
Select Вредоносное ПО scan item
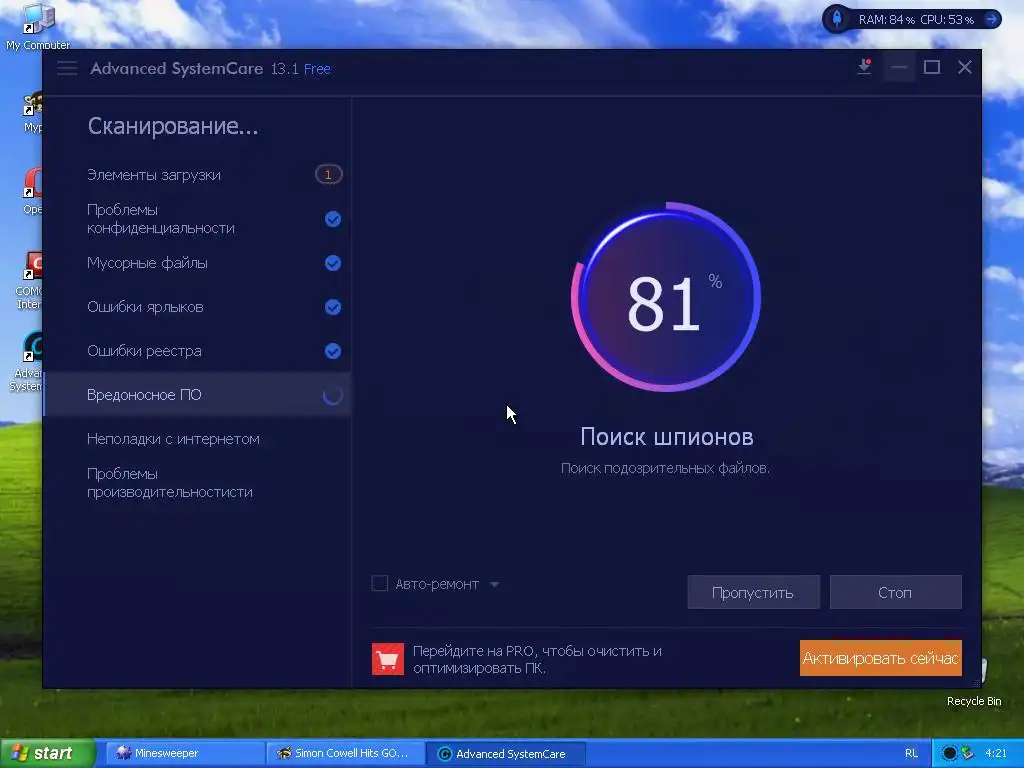(197, 395)
